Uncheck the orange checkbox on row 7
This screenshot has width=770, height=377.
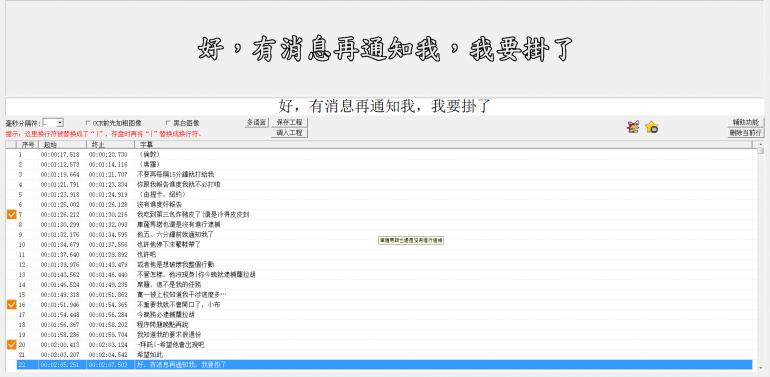12,215
